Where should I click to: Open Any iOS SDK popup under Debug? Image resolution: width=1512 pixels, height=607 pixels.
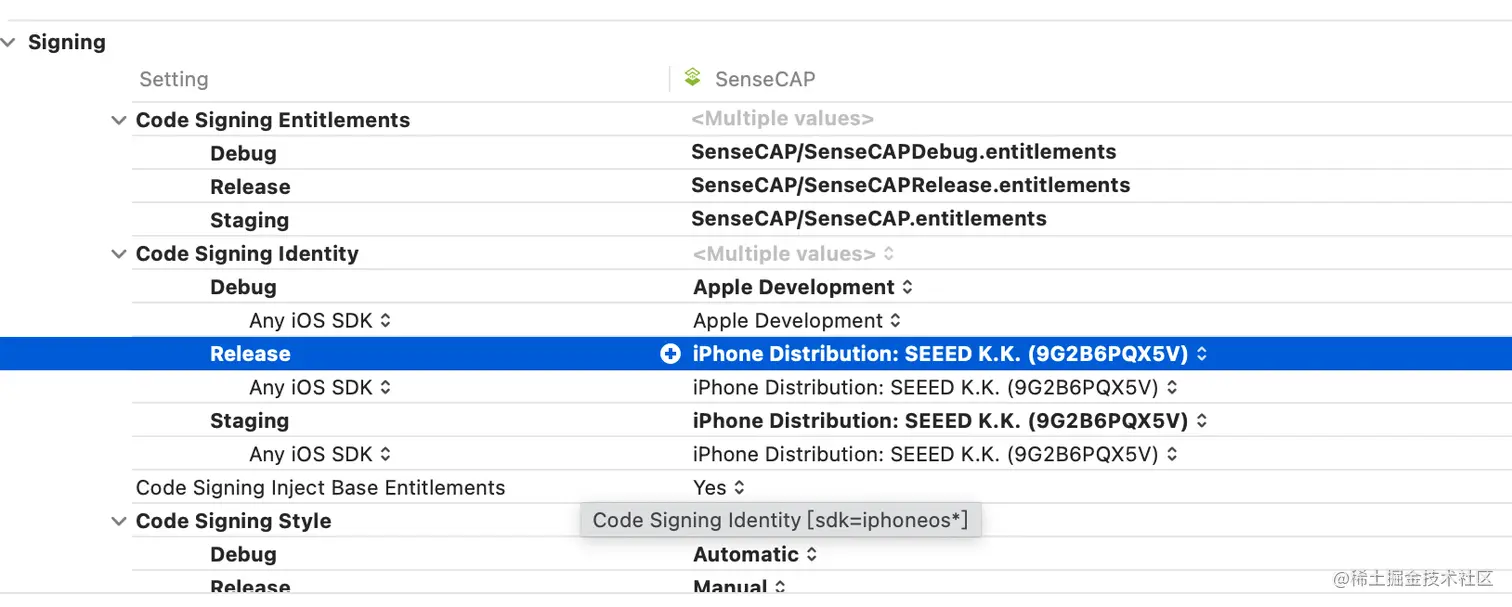(319, 321)
